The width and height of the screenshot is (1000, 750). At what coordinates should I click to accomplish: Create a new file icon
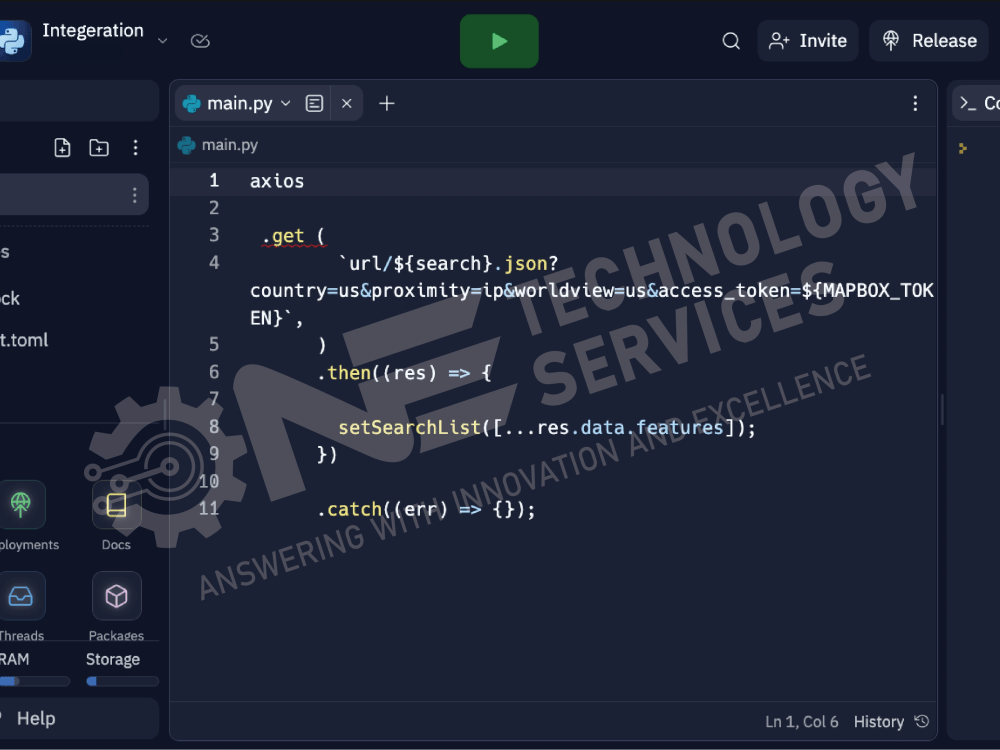click(x=62, y=148)
